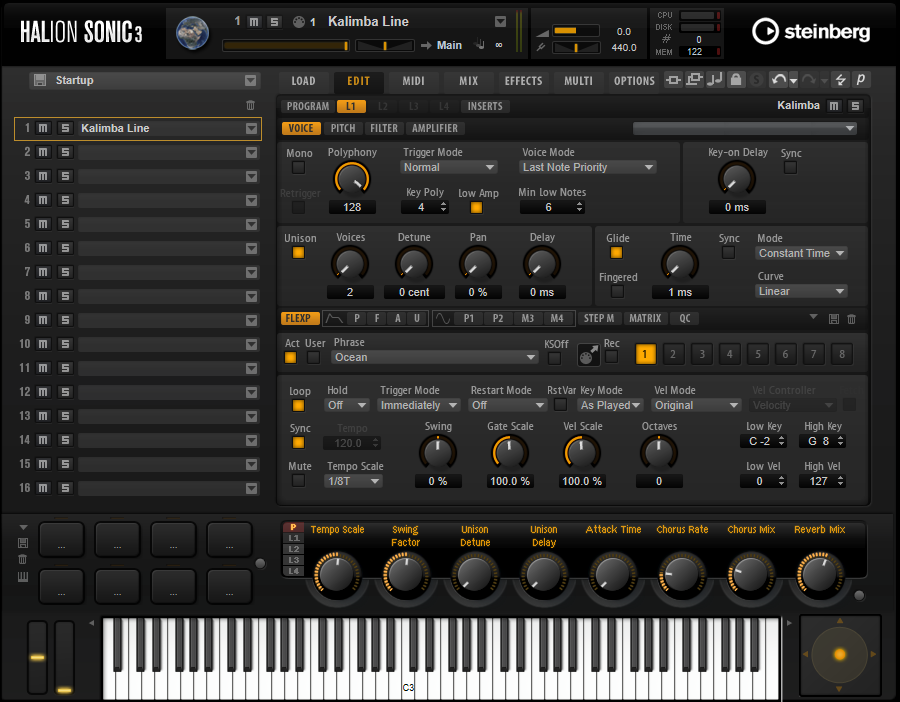Toggle the Mono checkbox
Image resolution: width=900 pixels, height=702 pixels.
pos(298,168)
